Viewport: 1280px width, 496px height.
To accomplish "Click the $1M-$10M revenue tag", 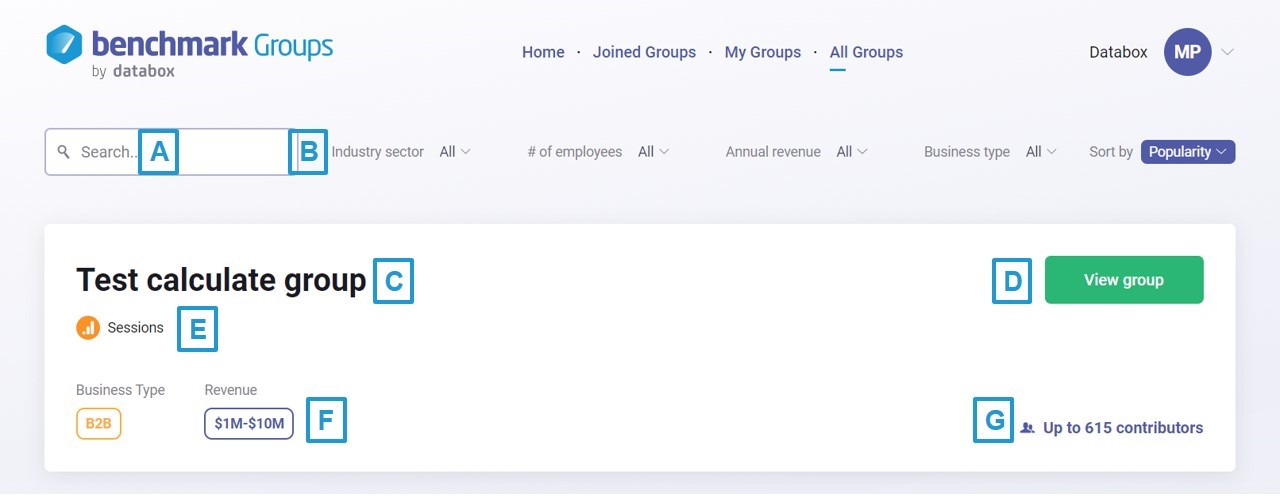I will click(249, 424).
